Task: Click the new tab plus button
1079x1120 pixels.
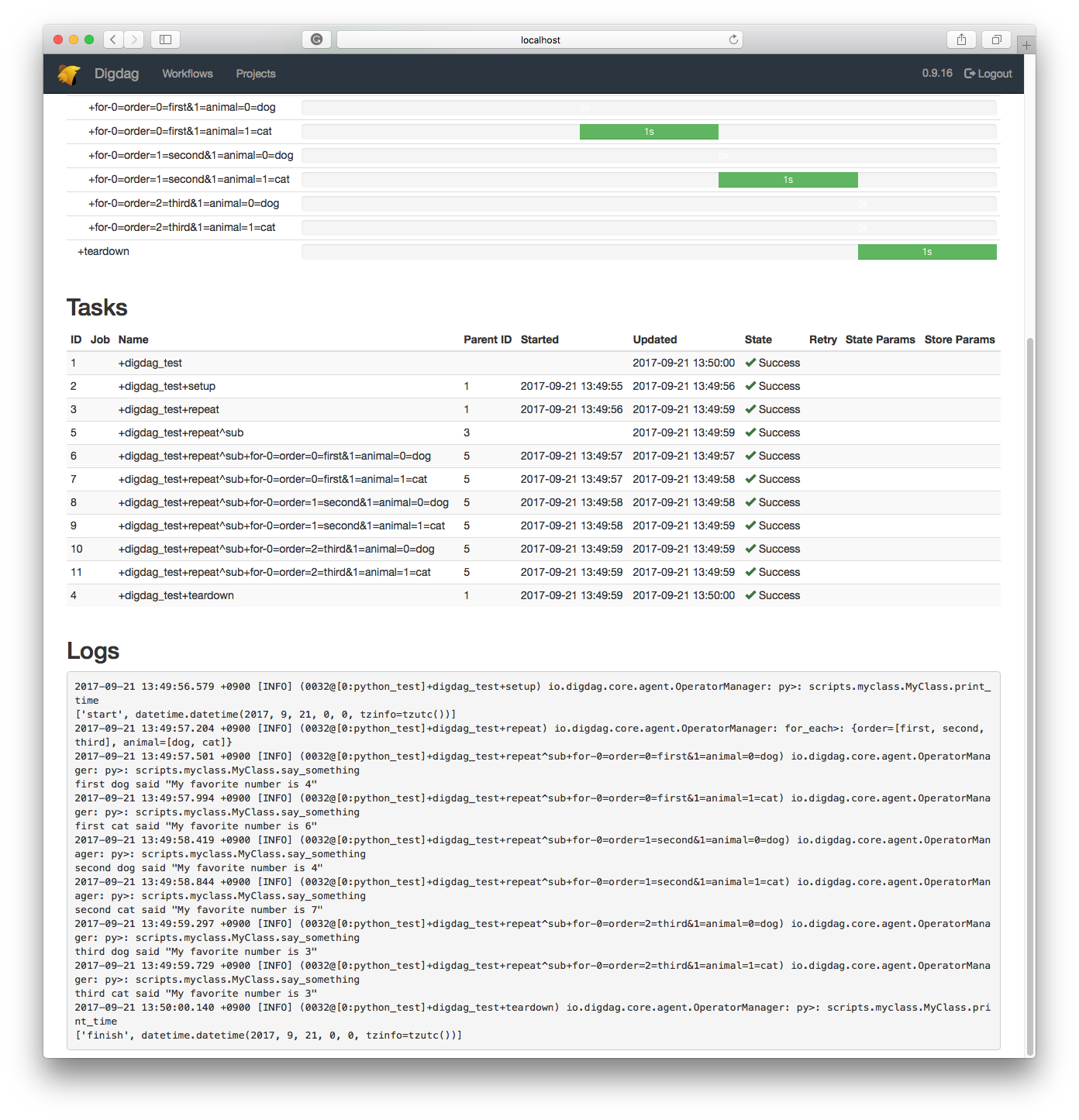Action: click(1026, 44)
